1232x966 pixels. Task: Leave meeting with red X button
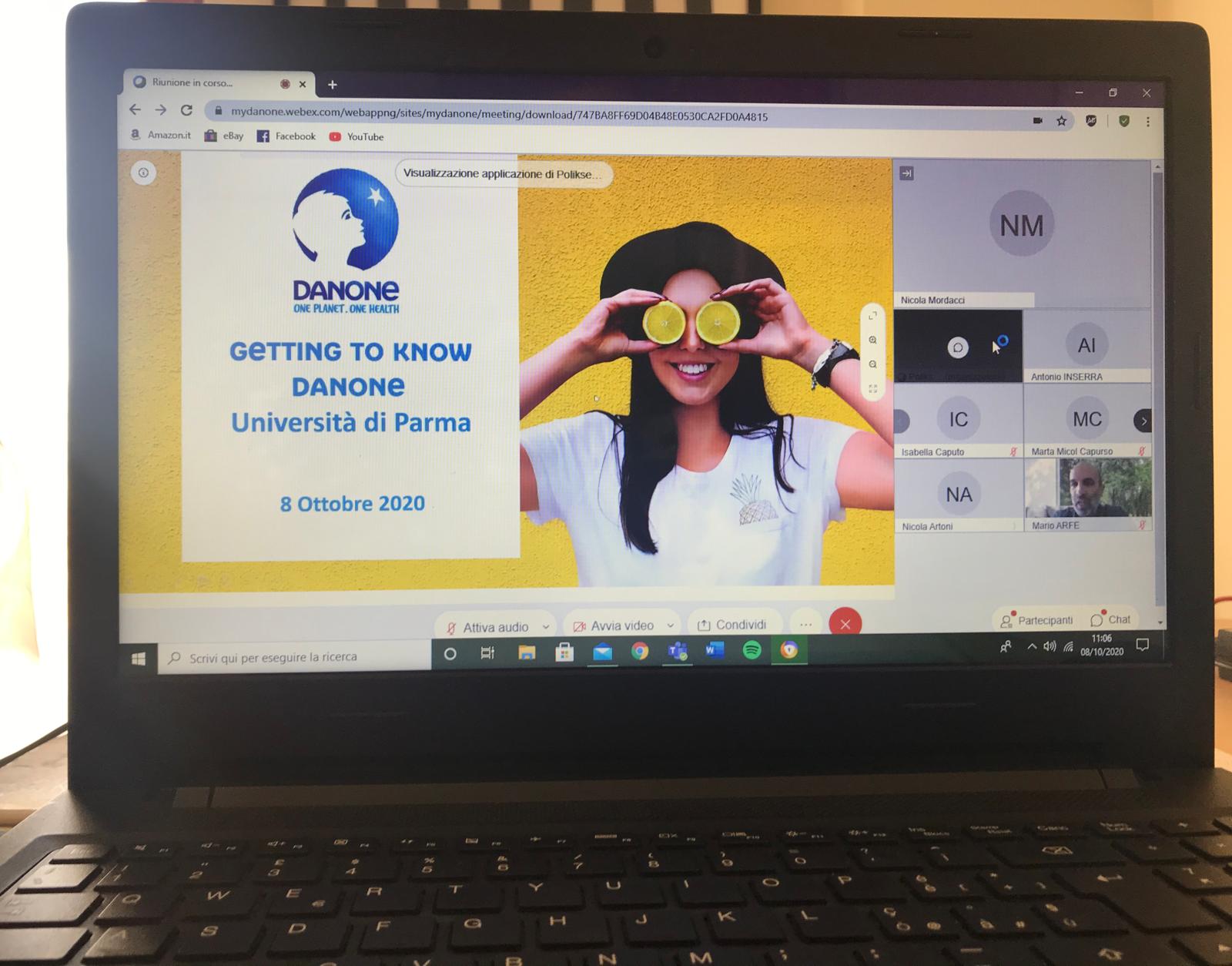pos(845,624)
